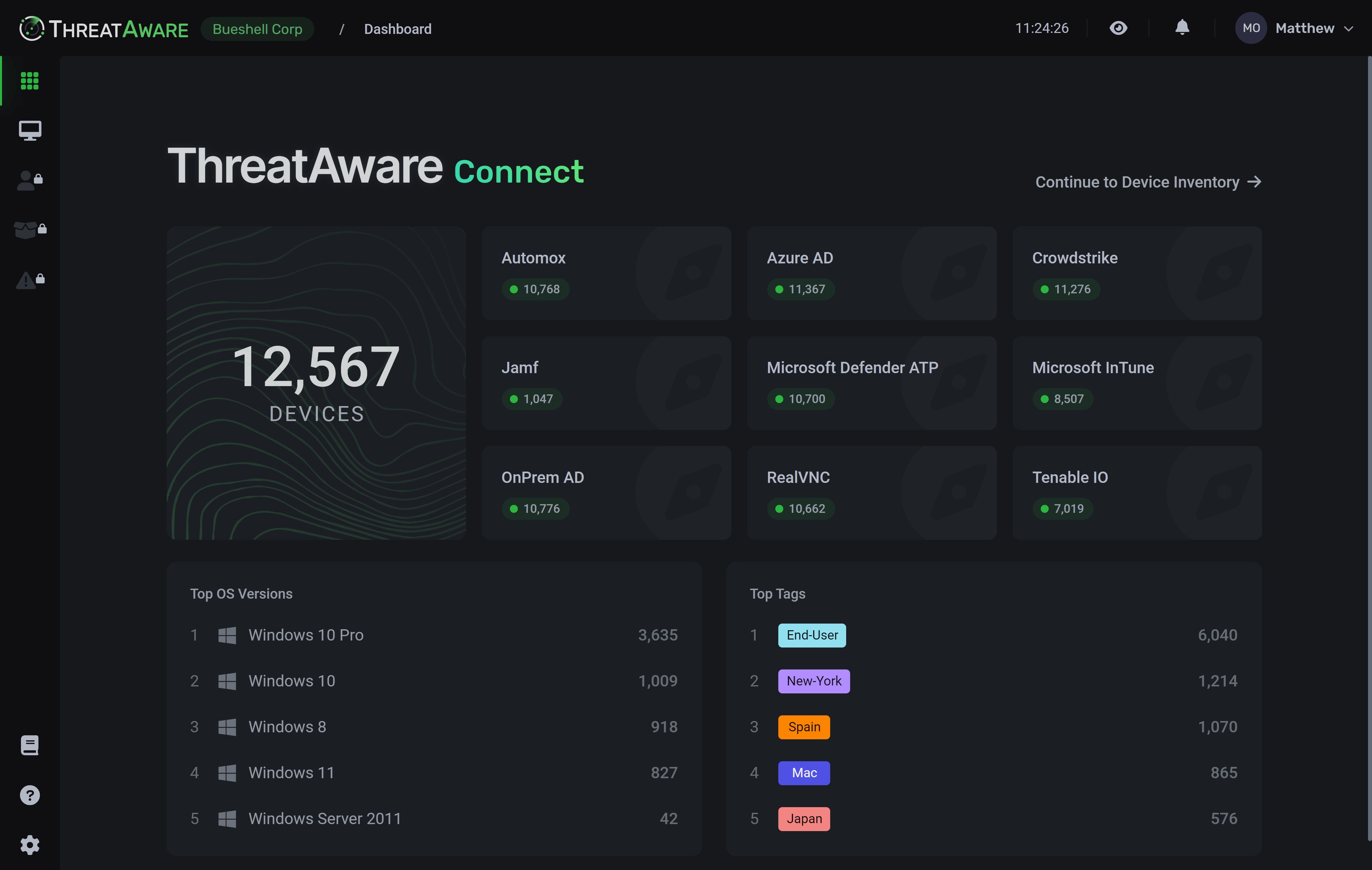The height and width of the screenshot is (870, 1372).
Task: Click the Azure AD 11,367 status badge
Action: point(801,289)
